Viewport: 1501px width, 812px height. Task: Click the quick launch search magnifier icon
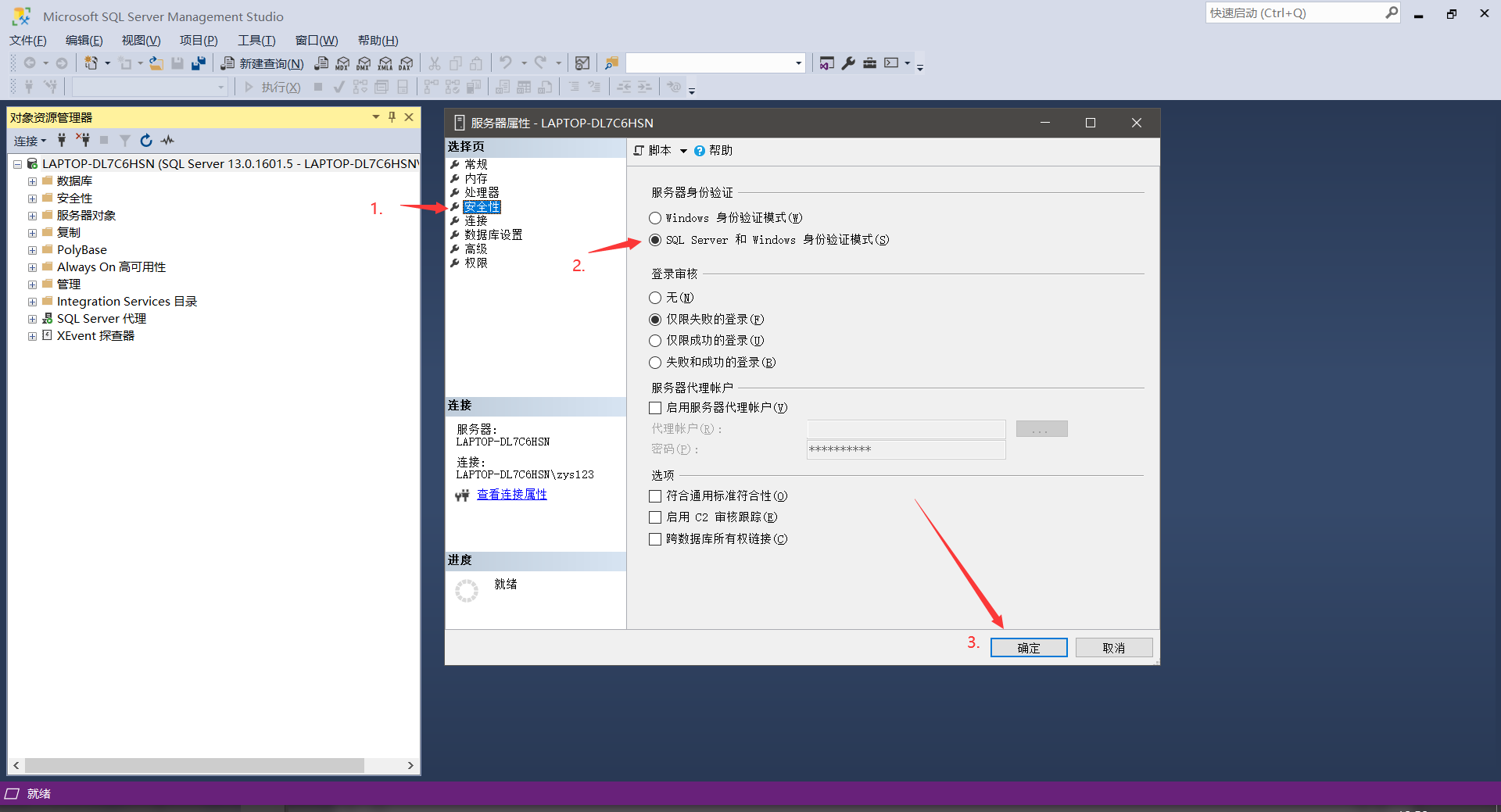1392,13
